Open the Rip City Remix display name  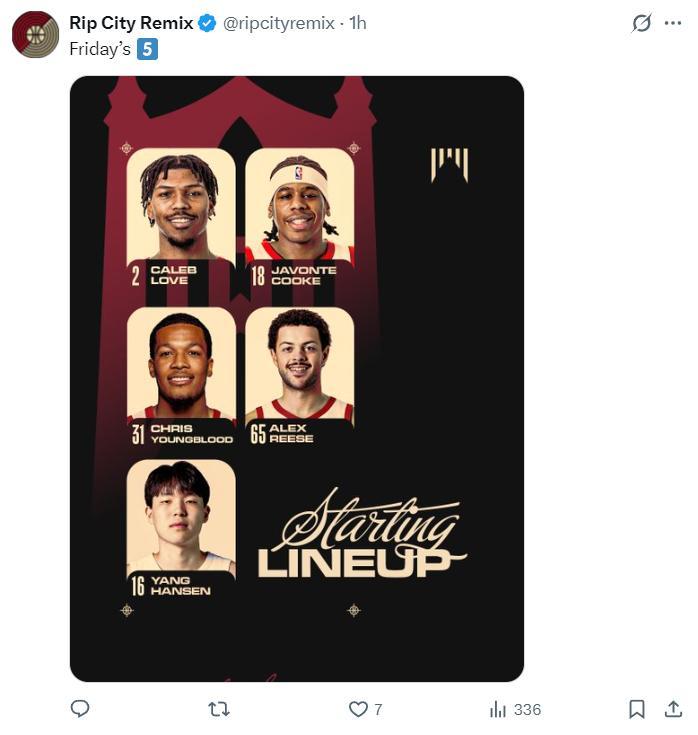[x=131, y=23]
